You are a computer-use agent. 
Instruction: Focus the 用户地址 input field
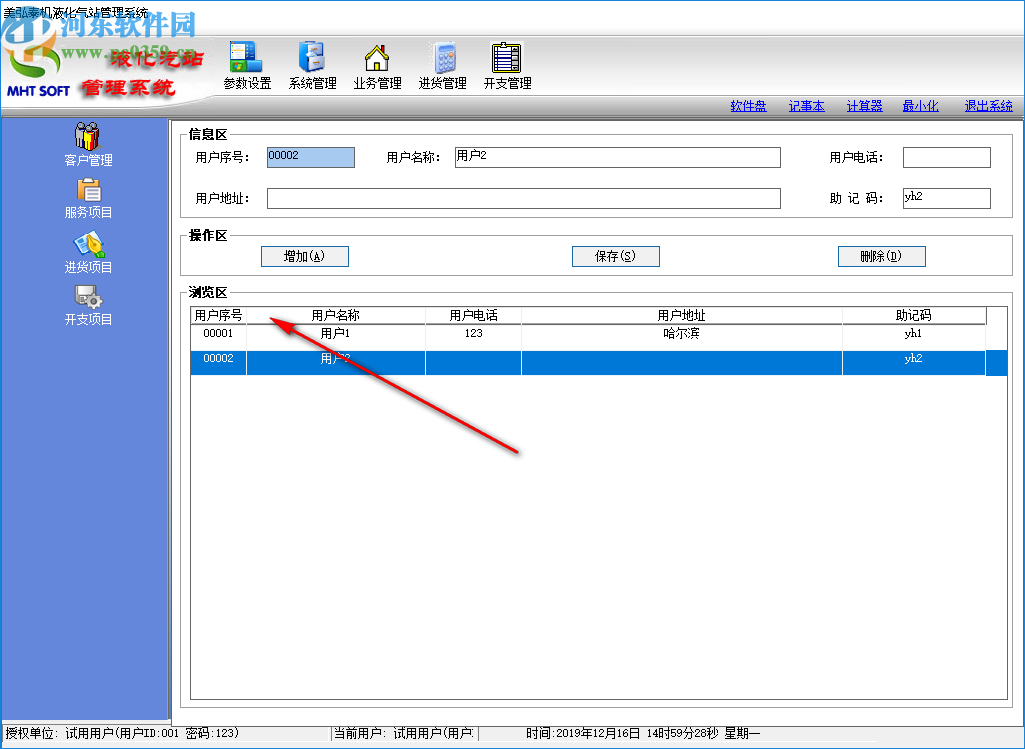pos(524,199)
